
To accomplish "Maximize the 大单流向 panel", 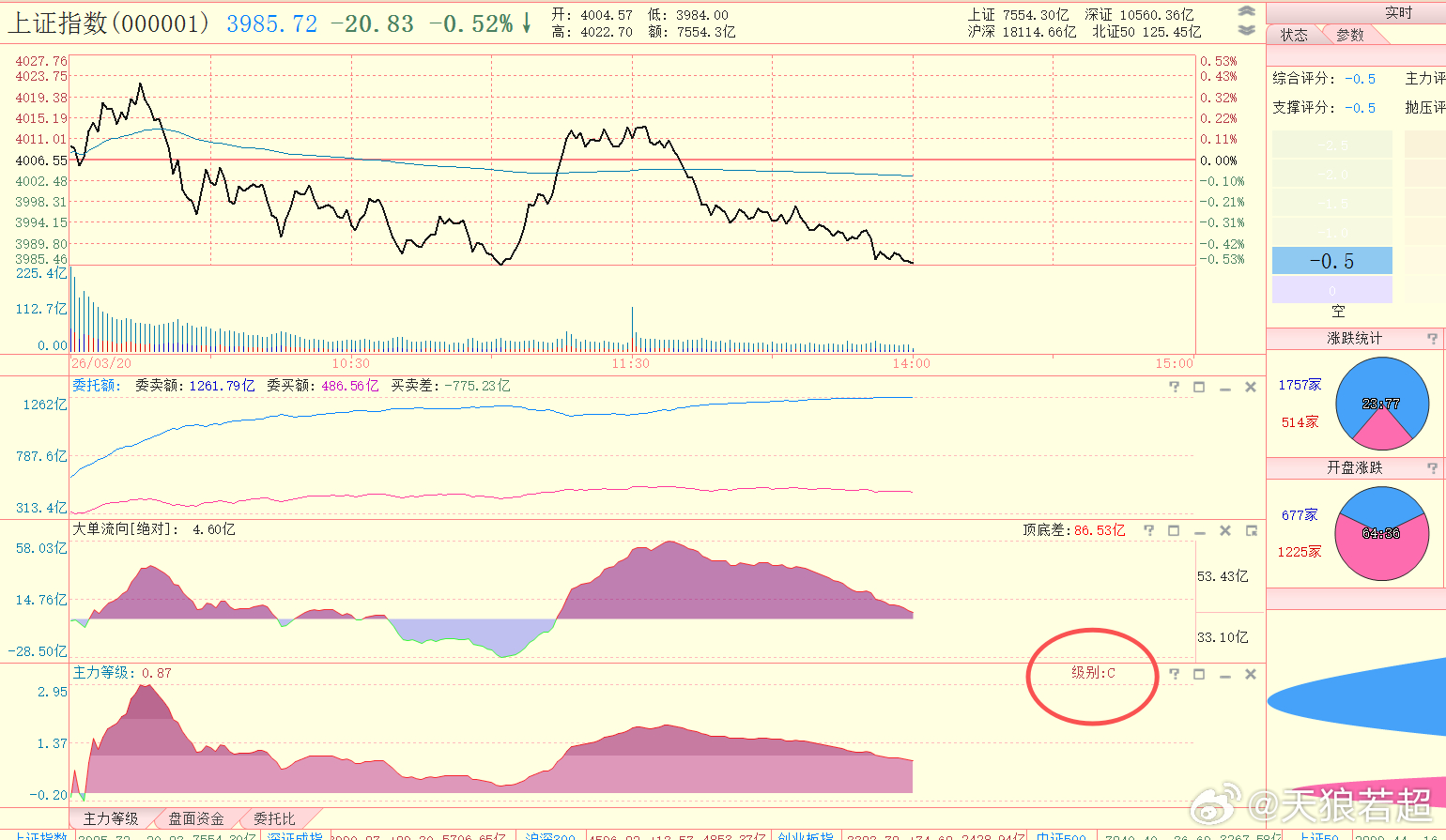I will pos(1174,531).
